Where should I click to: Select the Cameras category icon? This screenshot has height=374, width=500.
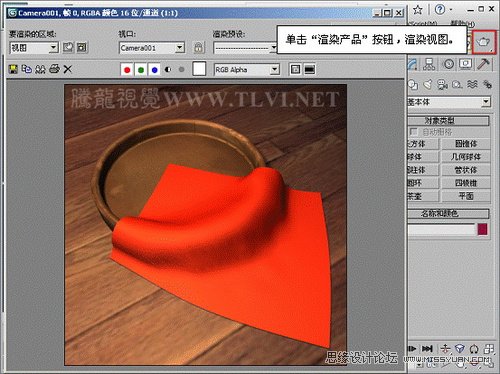click(x=443, y=85)
